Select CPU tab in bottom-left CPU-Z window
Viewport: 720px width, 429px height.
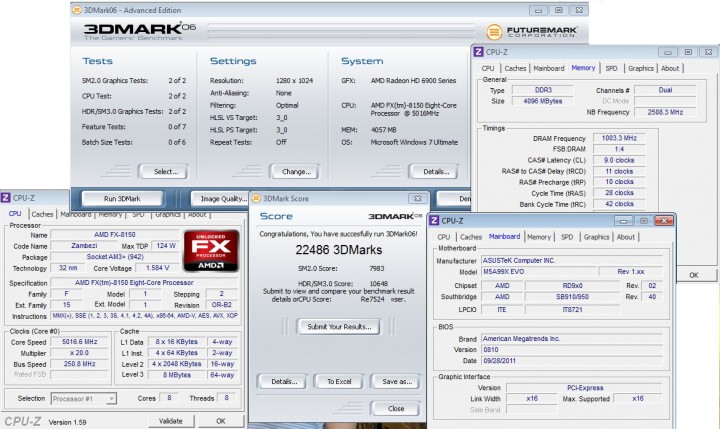pyautogui.click(x=15, y=214)
